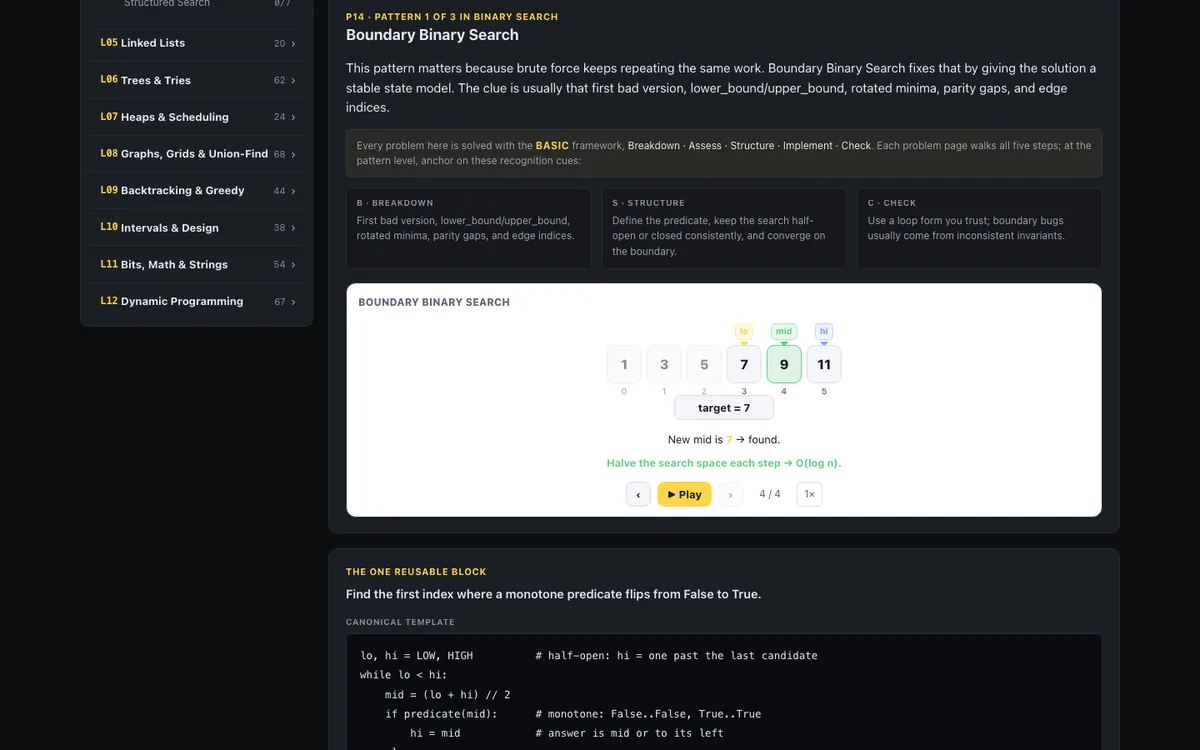
Task: Change playback speed with 1× button
Action: [809, 494]
